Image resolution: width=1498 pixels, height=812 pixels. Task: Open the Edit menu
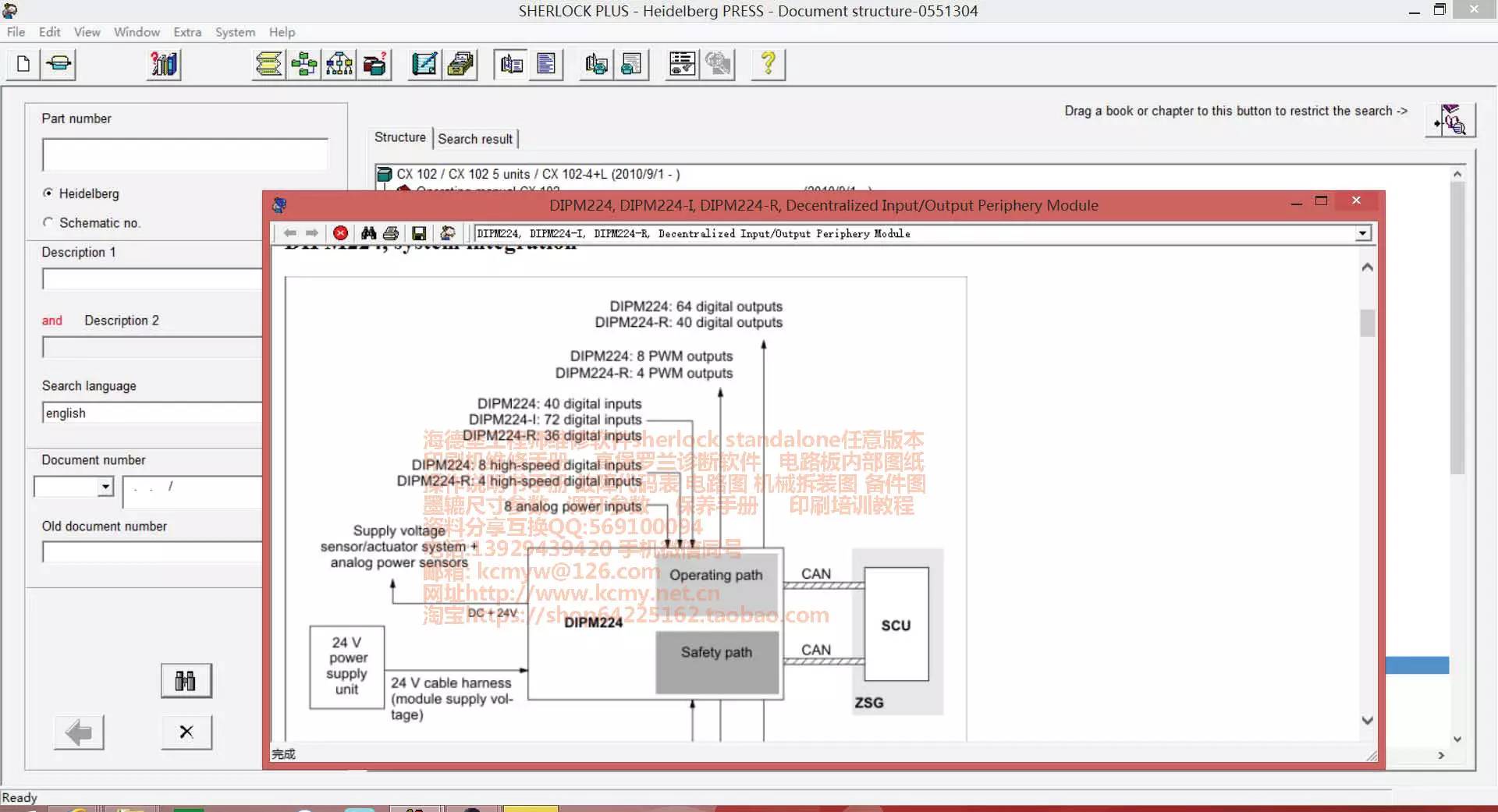point(50,32)
